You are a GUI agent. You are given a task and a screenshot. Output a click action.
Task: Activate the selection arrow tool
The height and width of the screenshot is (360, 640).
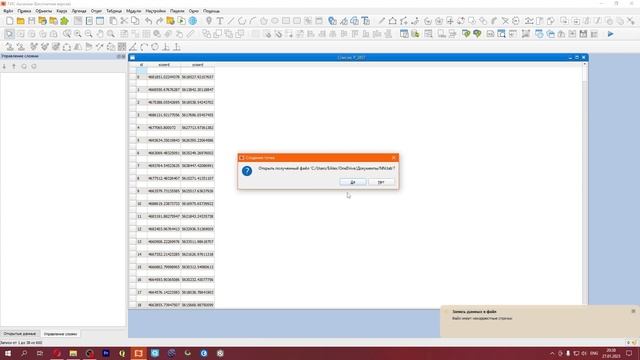pyautogui.click(x=9, y=34)
